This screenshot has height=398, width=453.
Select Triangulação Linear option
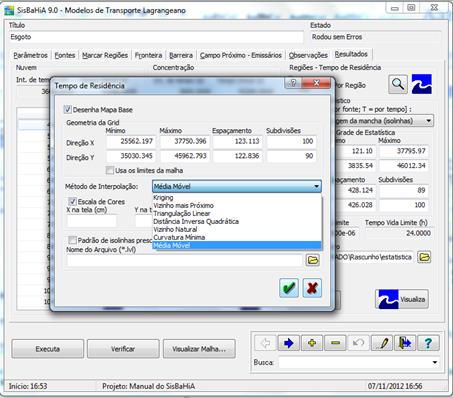(237, 213)
